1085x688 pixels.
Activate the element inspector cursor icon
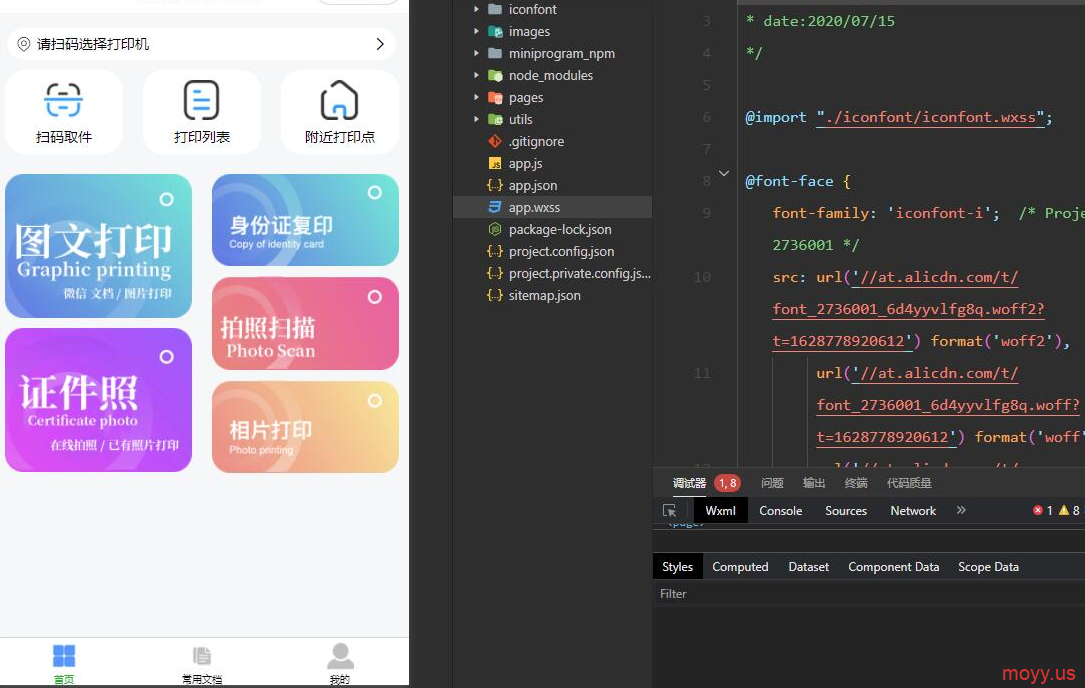[670, 510]
